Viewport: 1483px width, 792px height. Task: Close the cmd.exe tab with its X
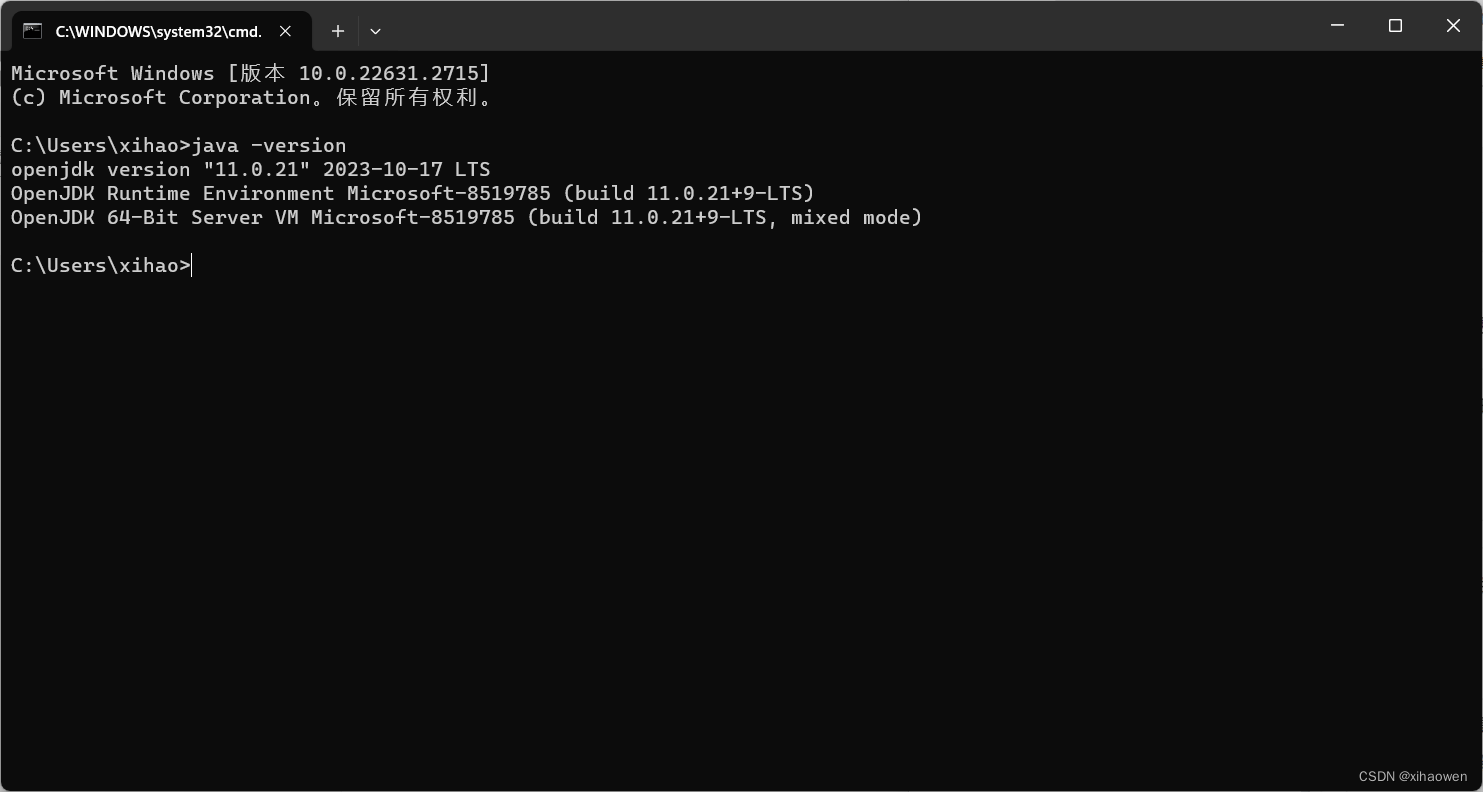tap(285, 31)
